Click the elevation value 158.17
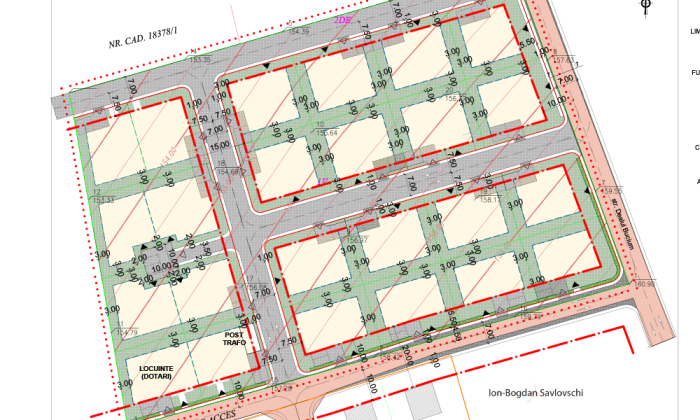Image resolution: width=700 pixels, height=420 pixels. 490,200
